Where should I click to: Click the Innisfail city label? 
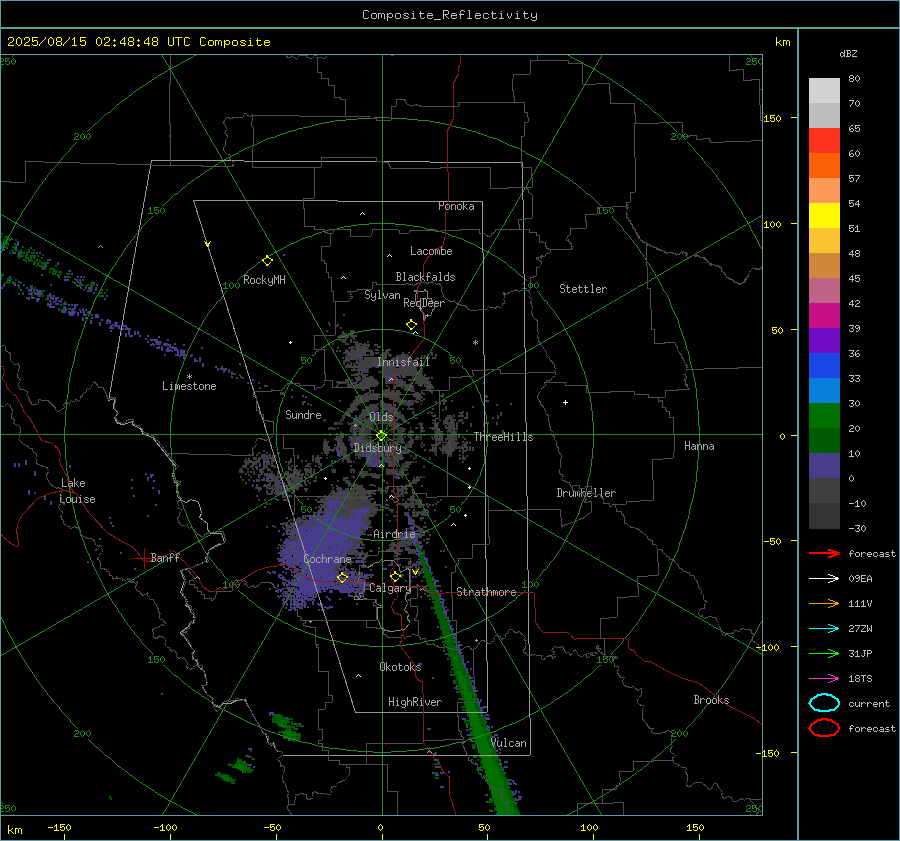coord(404,362)
